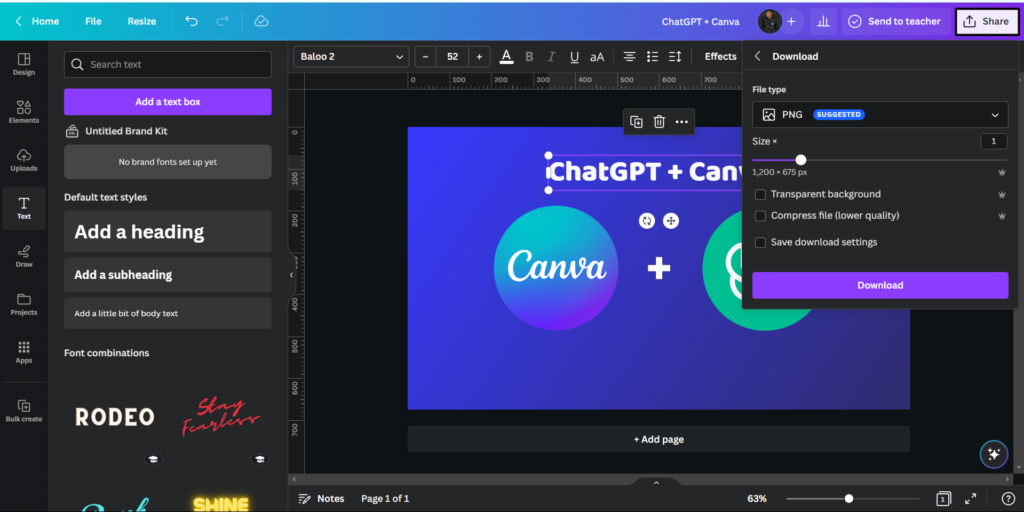Viewport: 1024px width, 512px height.
Task: Decrease font size with minus button
Action: pyautogui.click(x=426, y=57)
